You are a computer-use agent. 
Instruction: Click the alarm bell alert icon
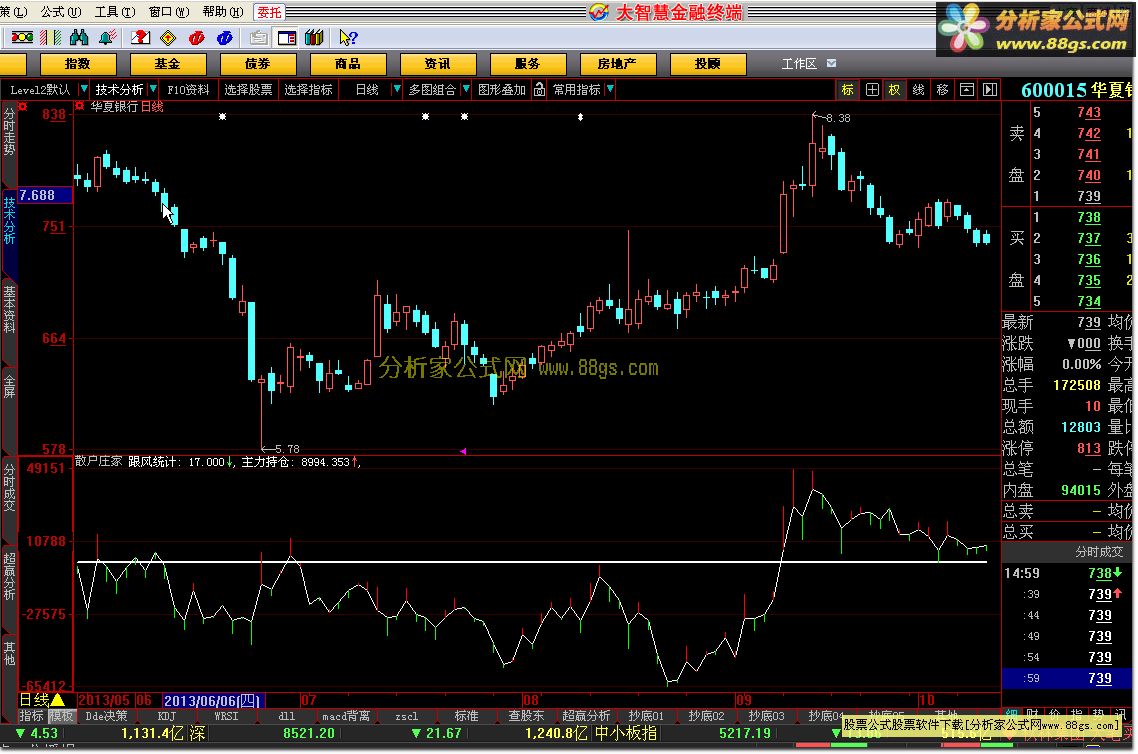(x=108, y=37)
